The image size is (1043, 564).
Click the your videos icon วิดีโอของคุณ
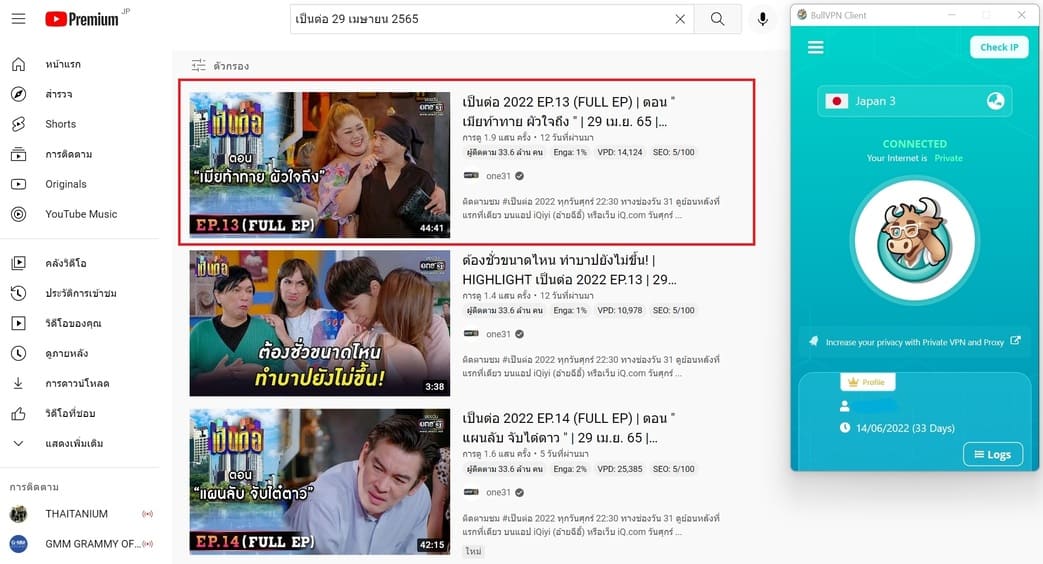(x=19, y=323)
